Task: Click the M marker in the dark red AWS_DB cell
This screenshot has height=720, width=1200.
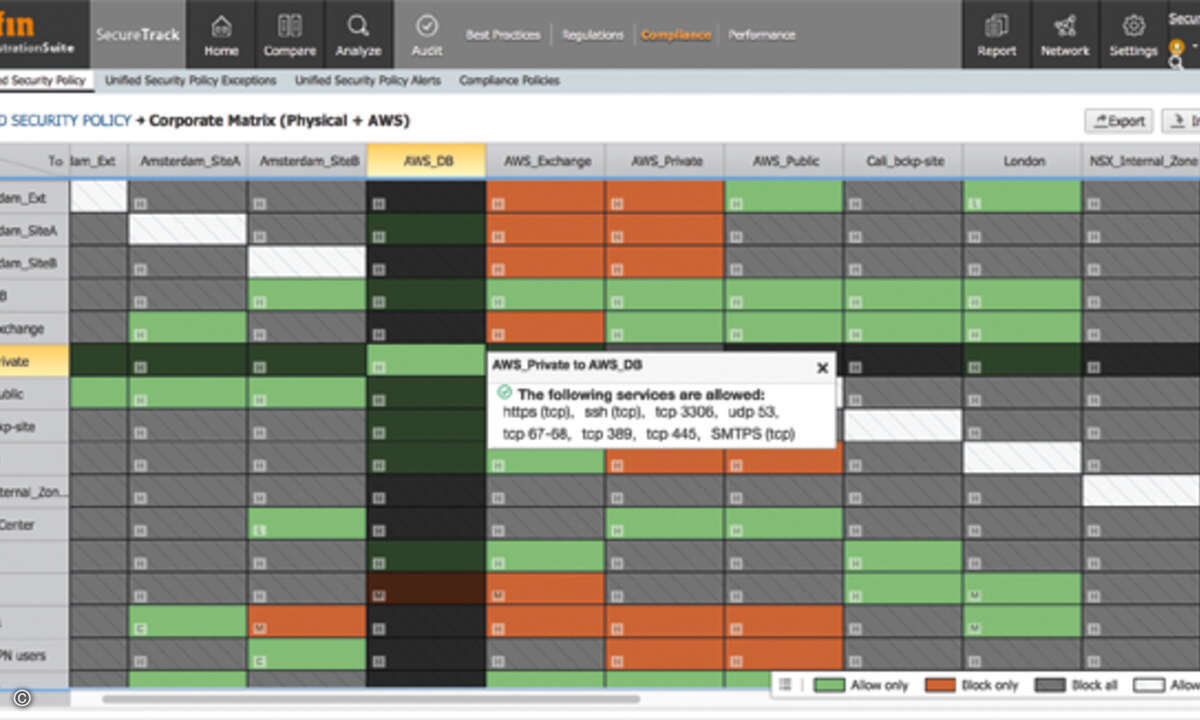Action: click(x=378, y=596)
